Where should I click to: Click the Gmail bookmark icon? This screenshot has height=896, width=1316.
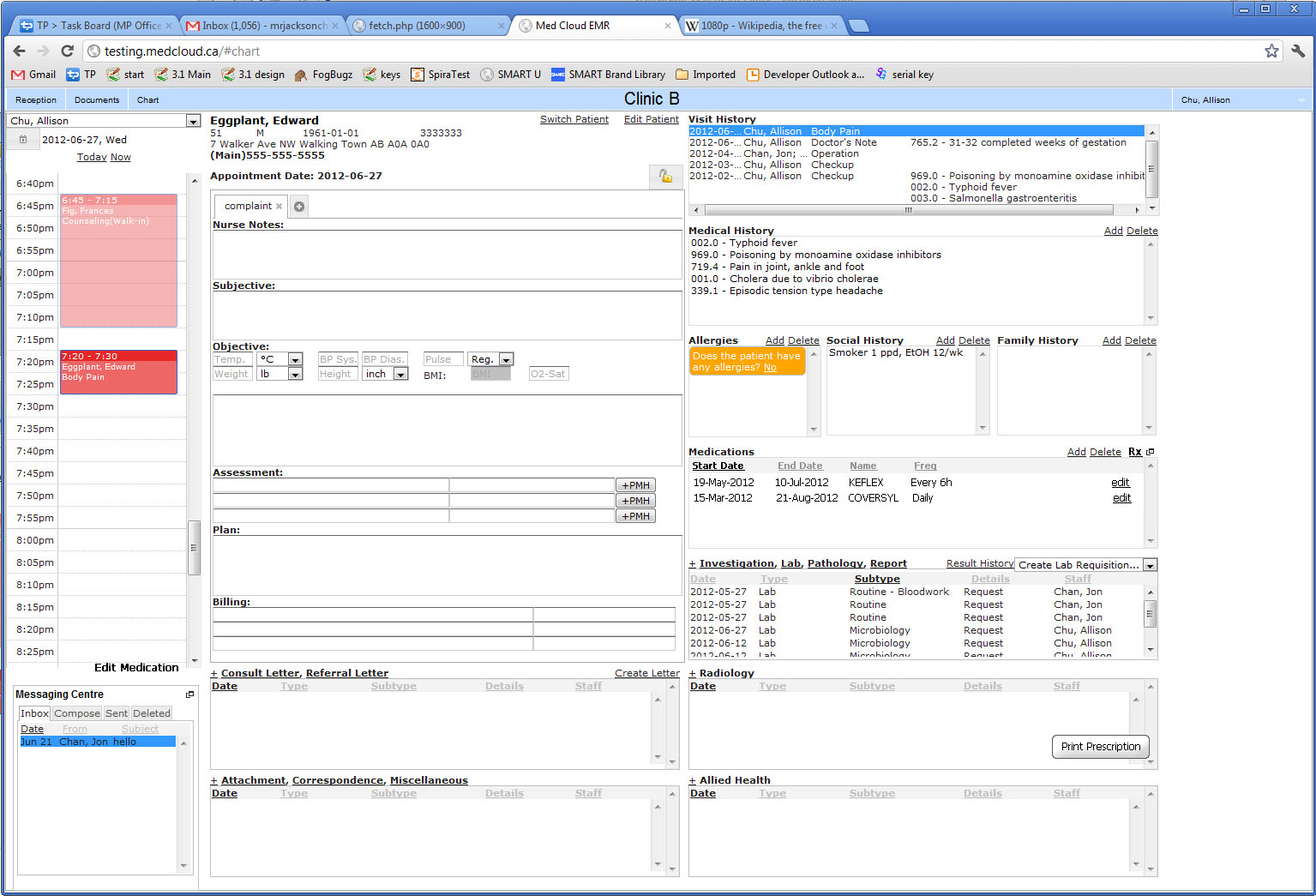17,75
